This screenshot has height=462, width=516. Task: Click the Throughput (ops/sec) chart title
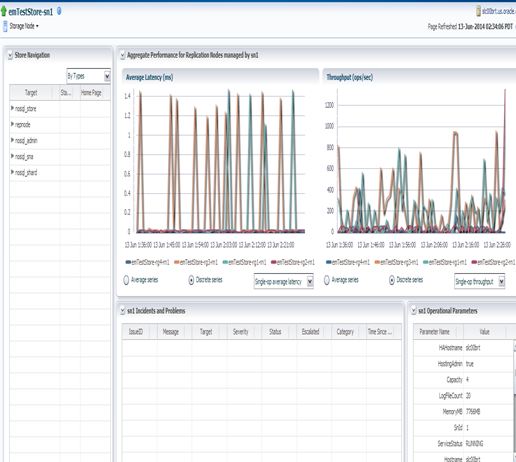(350, 77)
